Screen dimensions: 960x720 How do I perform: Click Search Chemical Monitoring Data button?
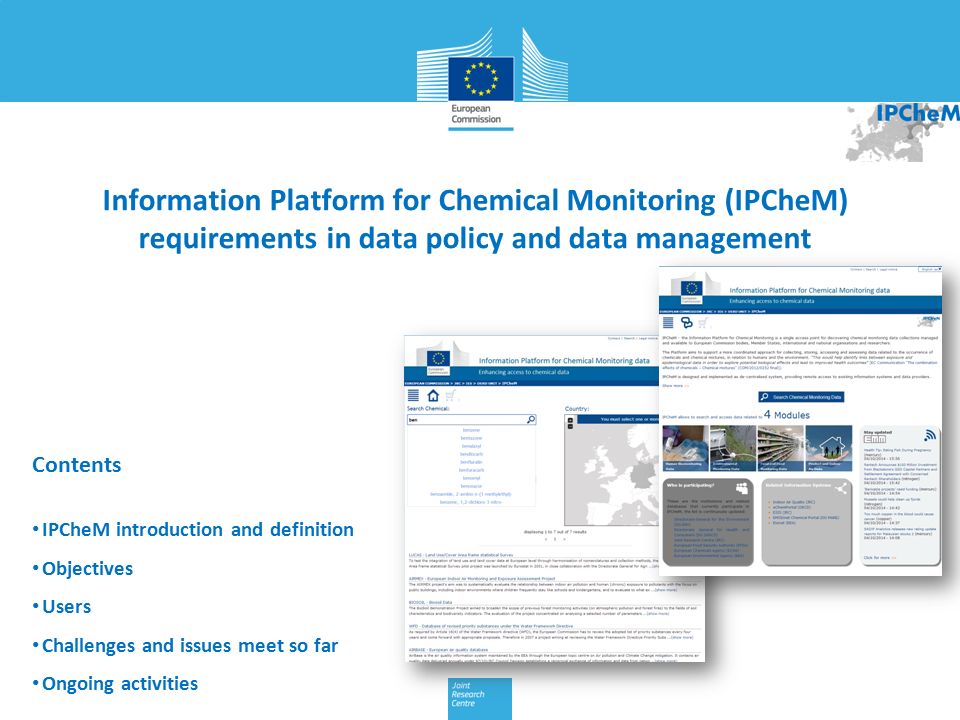pos(801,397)
